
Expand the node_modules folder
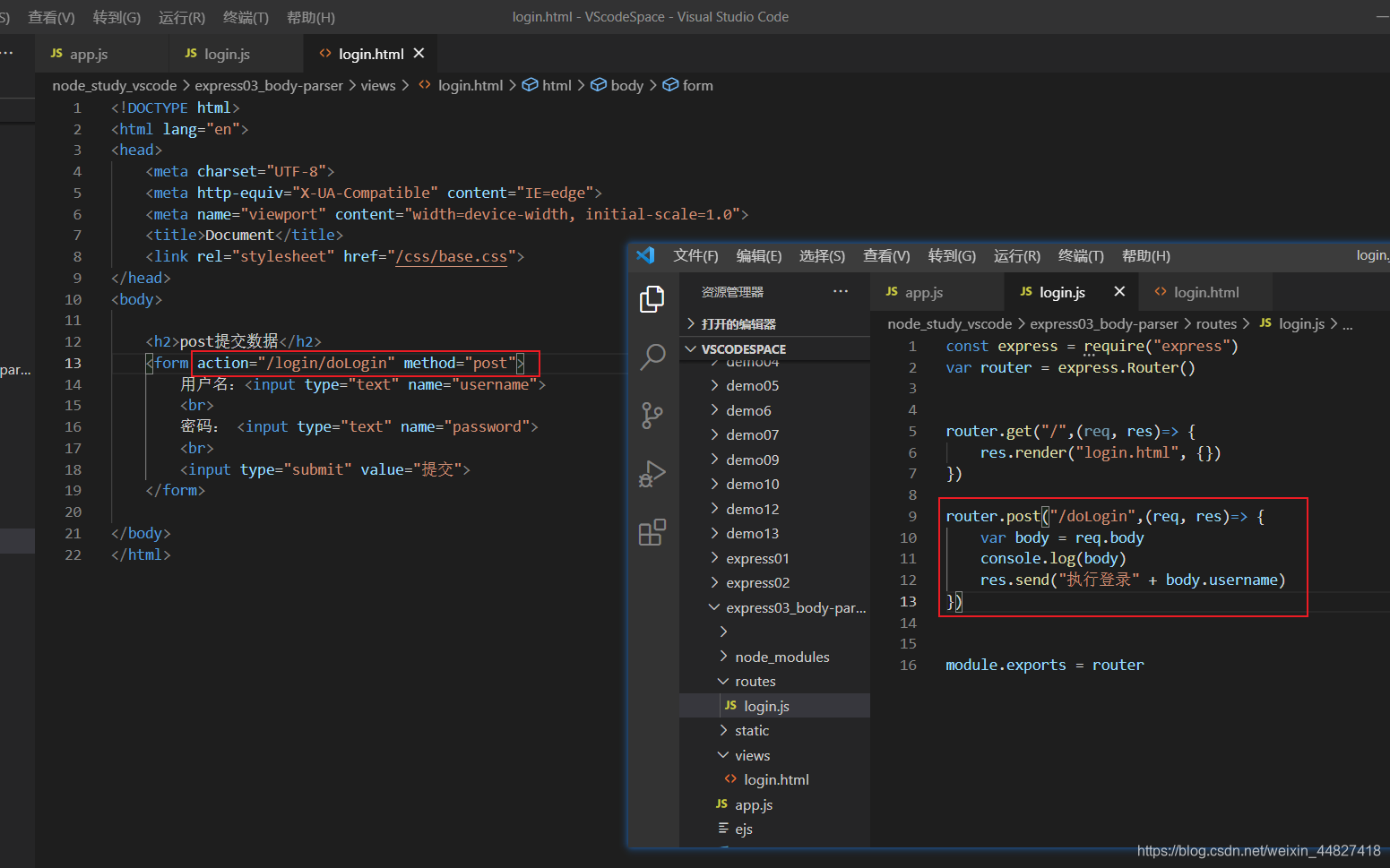(723, 657)
